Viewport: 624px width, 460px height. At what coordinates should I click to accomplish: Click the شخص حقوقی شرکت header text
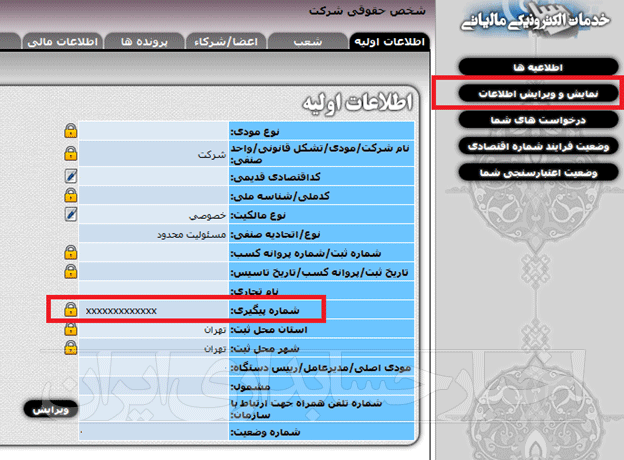367,11
